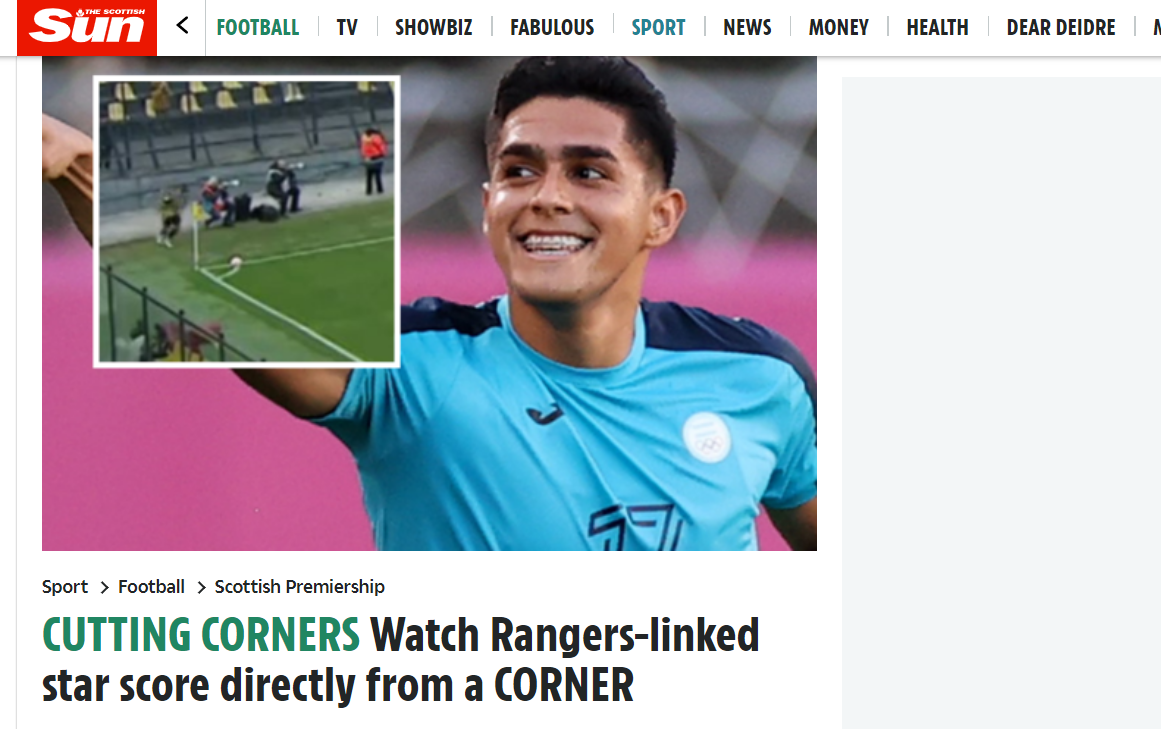
Task: Open Dear Deidre section
Action: (x=1060, y=27)
